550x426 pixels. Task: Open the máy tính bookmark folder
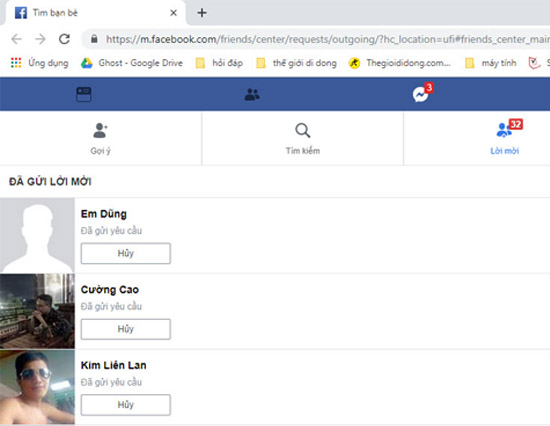491,63
